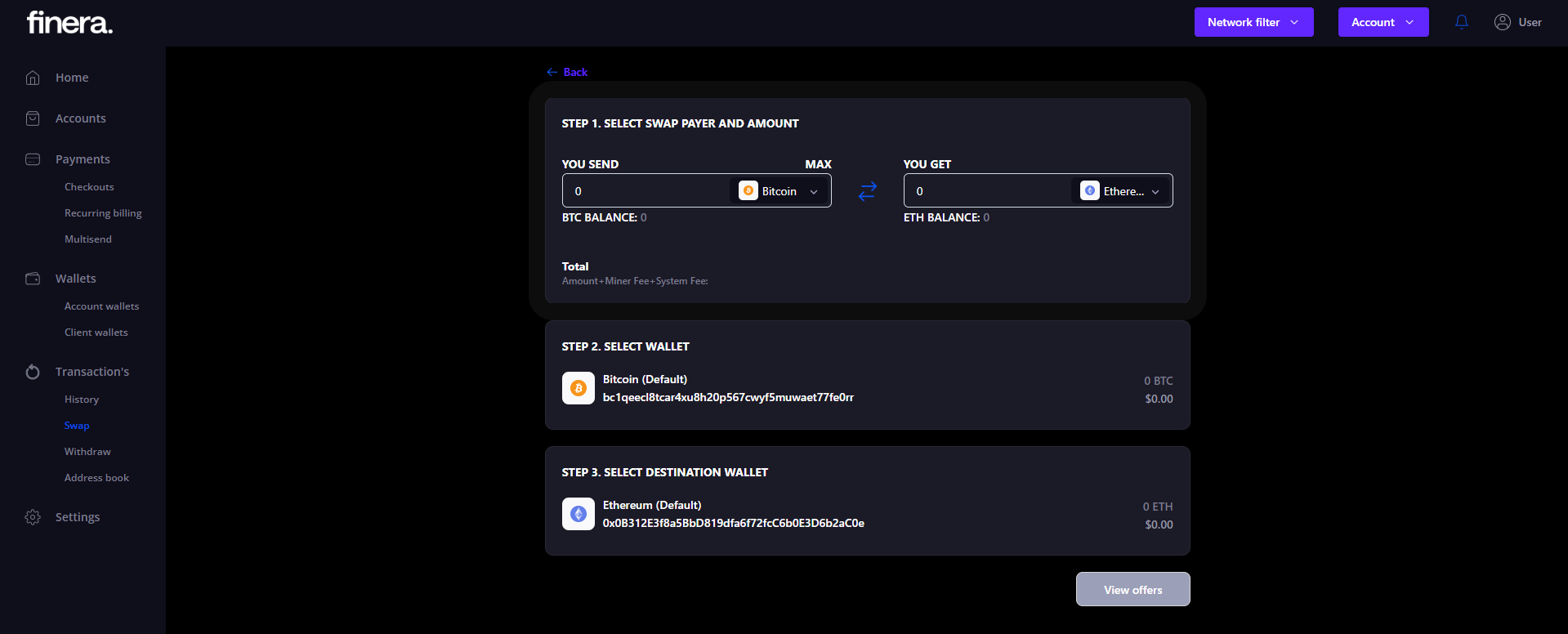This screenshot has height=634, width=1568.
Task: Open the Bitcoin currency selector
Action: [779, 191]
